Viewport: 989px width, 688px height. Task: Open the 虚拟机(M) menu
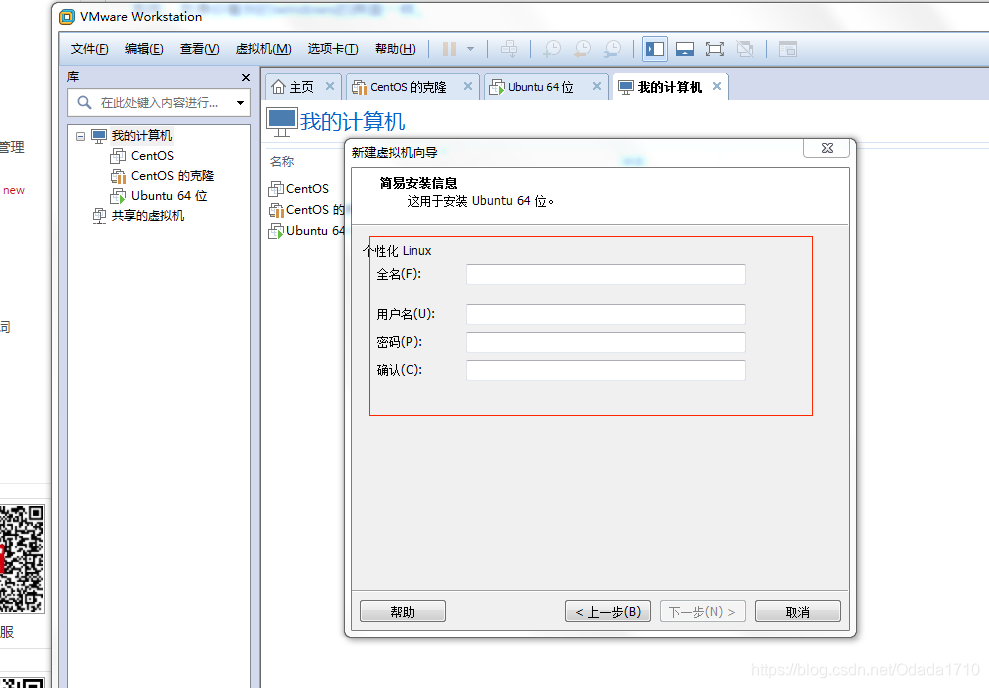coord(263,49)
